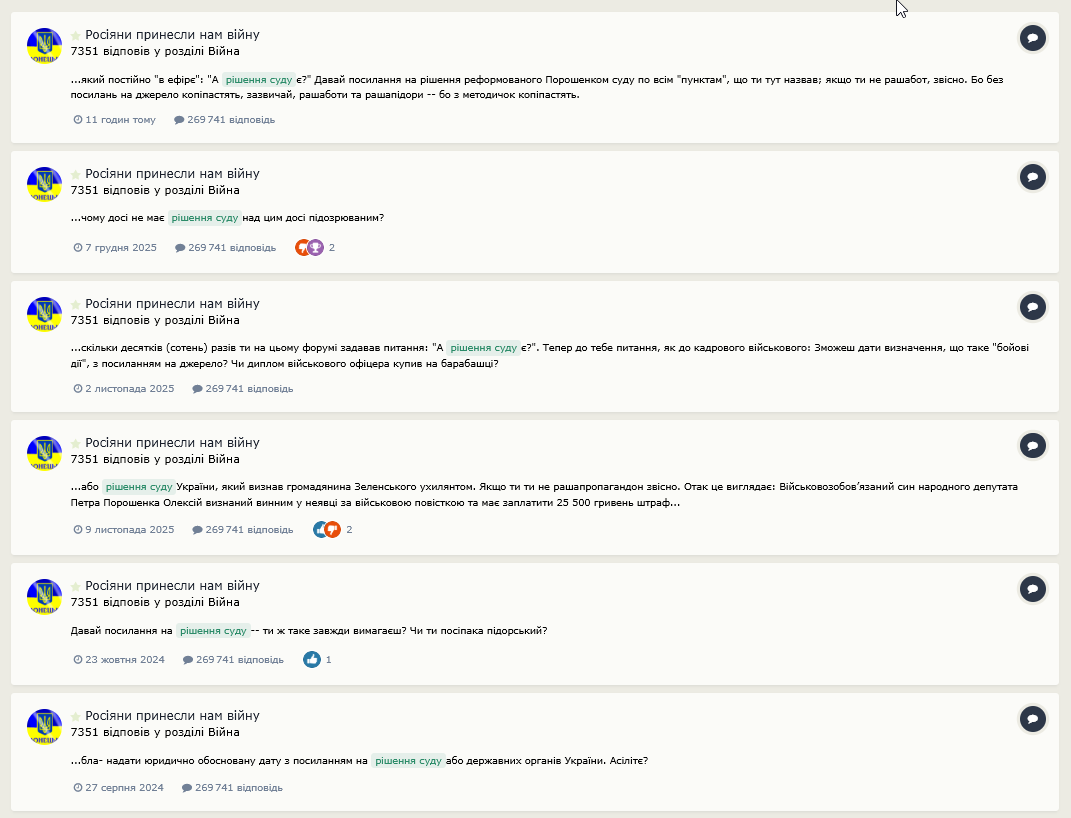
Task: Click comment bubble icon on the 23 жовтня 2024 post
Action: point(1032,589)
